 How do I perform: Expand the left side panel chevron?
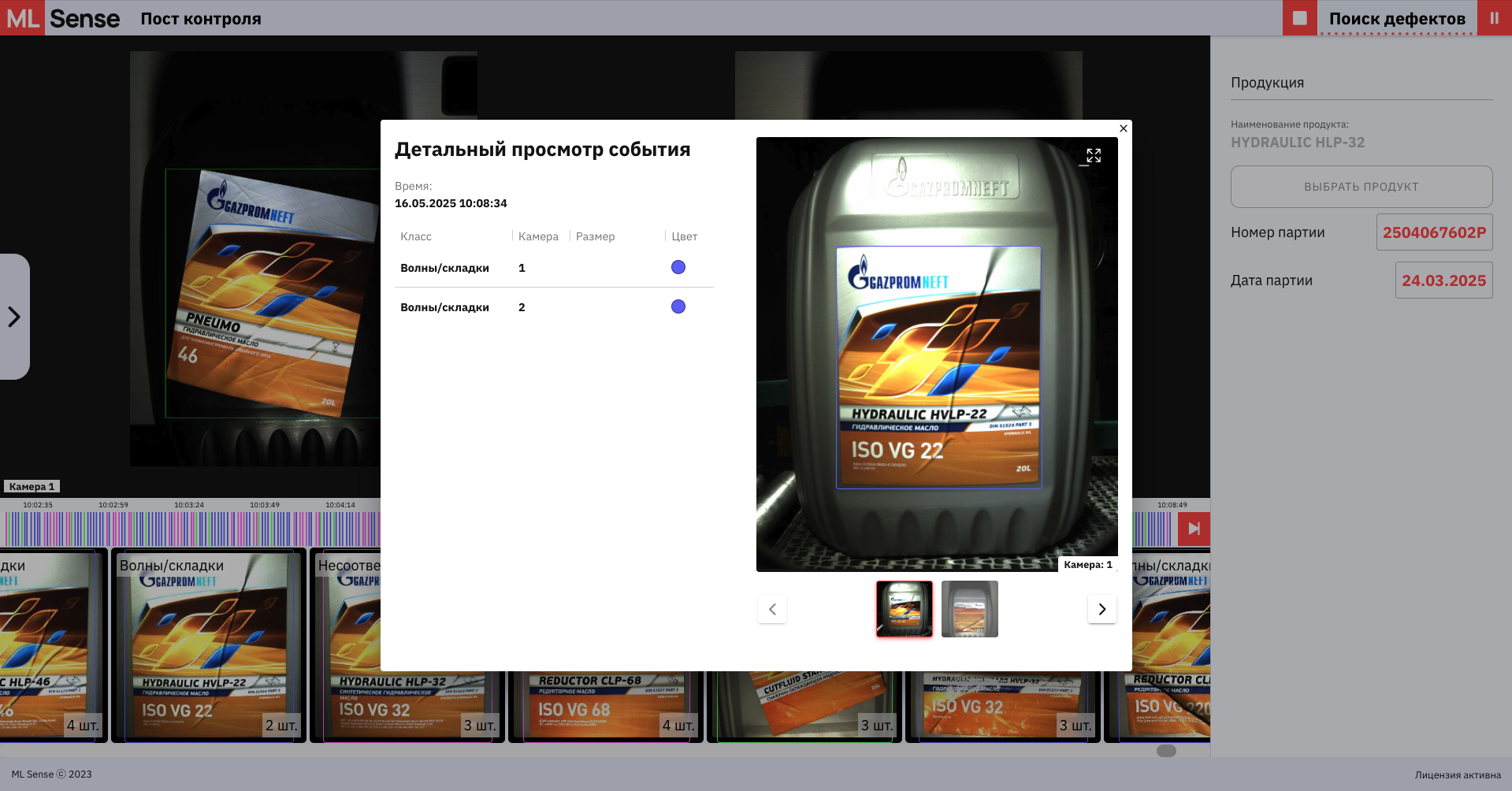coord(14,317)
